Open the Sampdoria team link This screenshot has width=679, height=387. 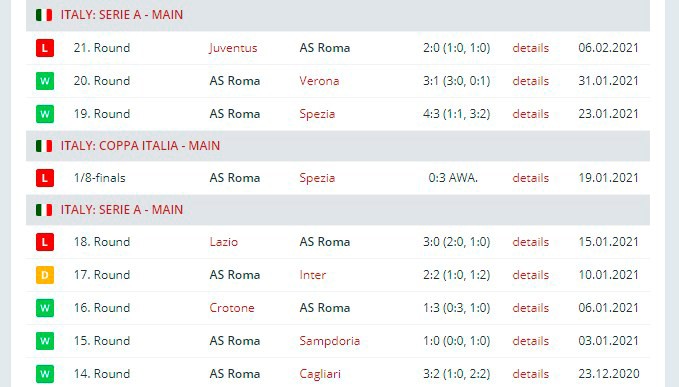[x=330, y=341]
